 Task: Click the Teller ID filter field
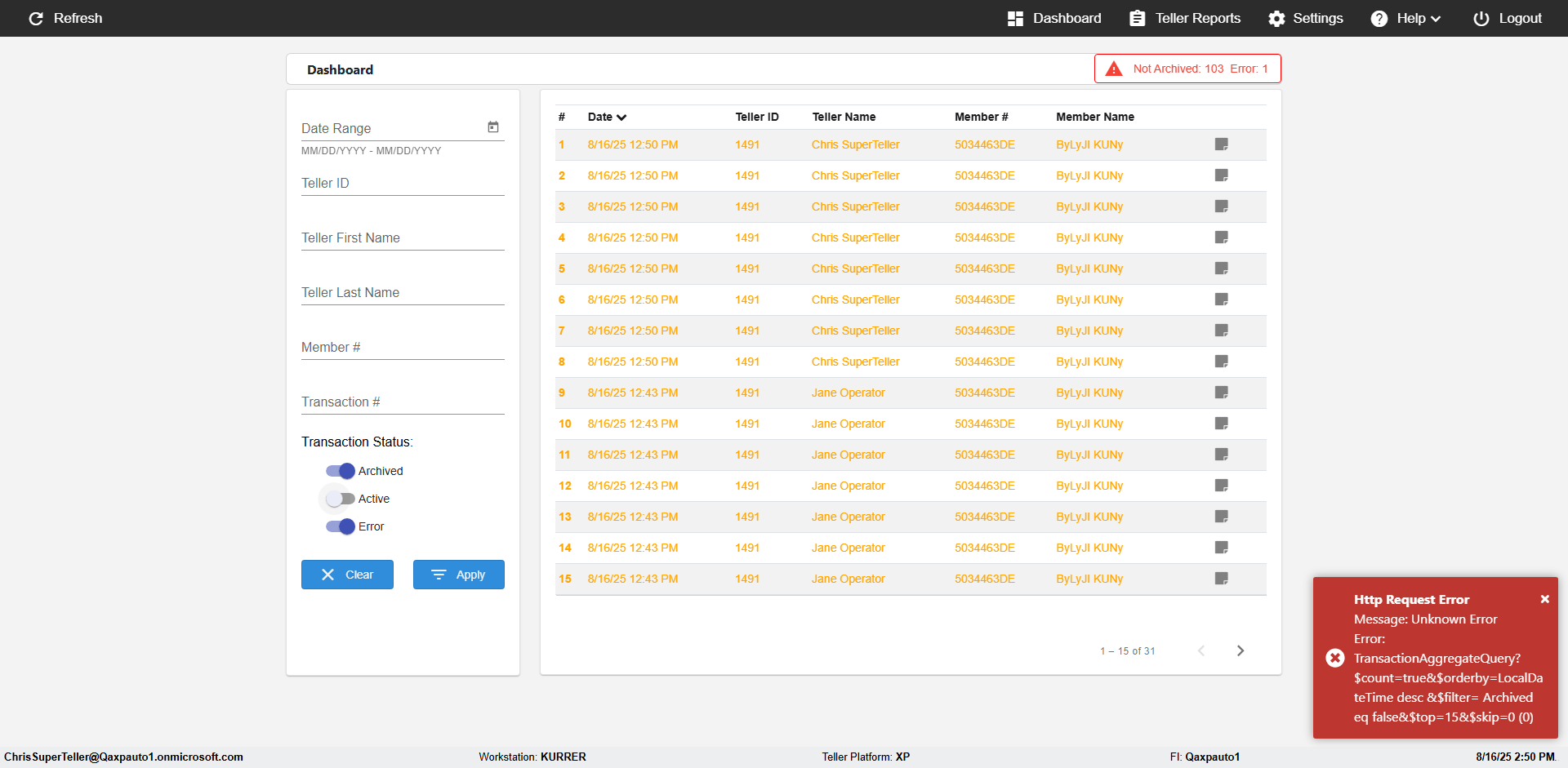pos(403,183)
